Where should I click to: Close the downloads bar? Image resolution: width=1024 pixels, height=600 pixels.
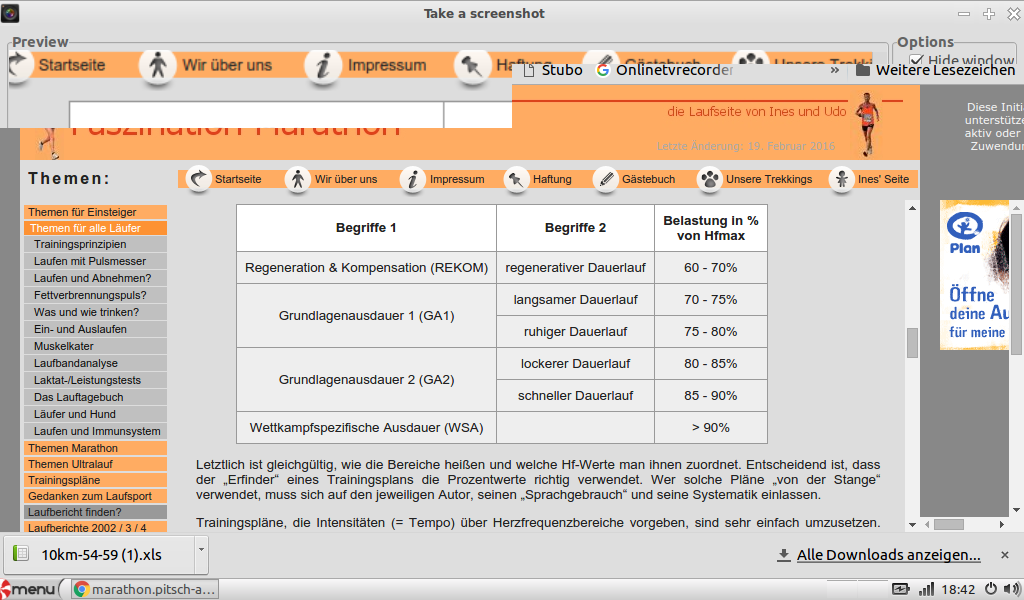(1005, 555)
